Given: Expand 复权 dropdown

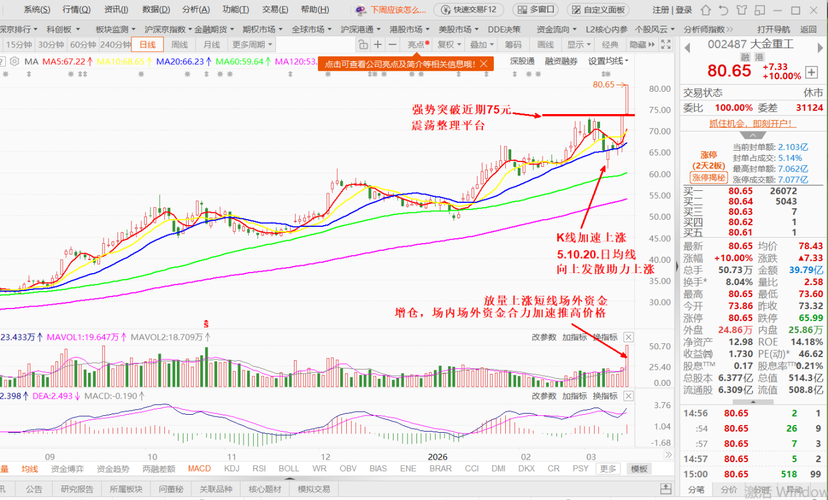Looking at the screenshot, I should (x=449, y=45).
